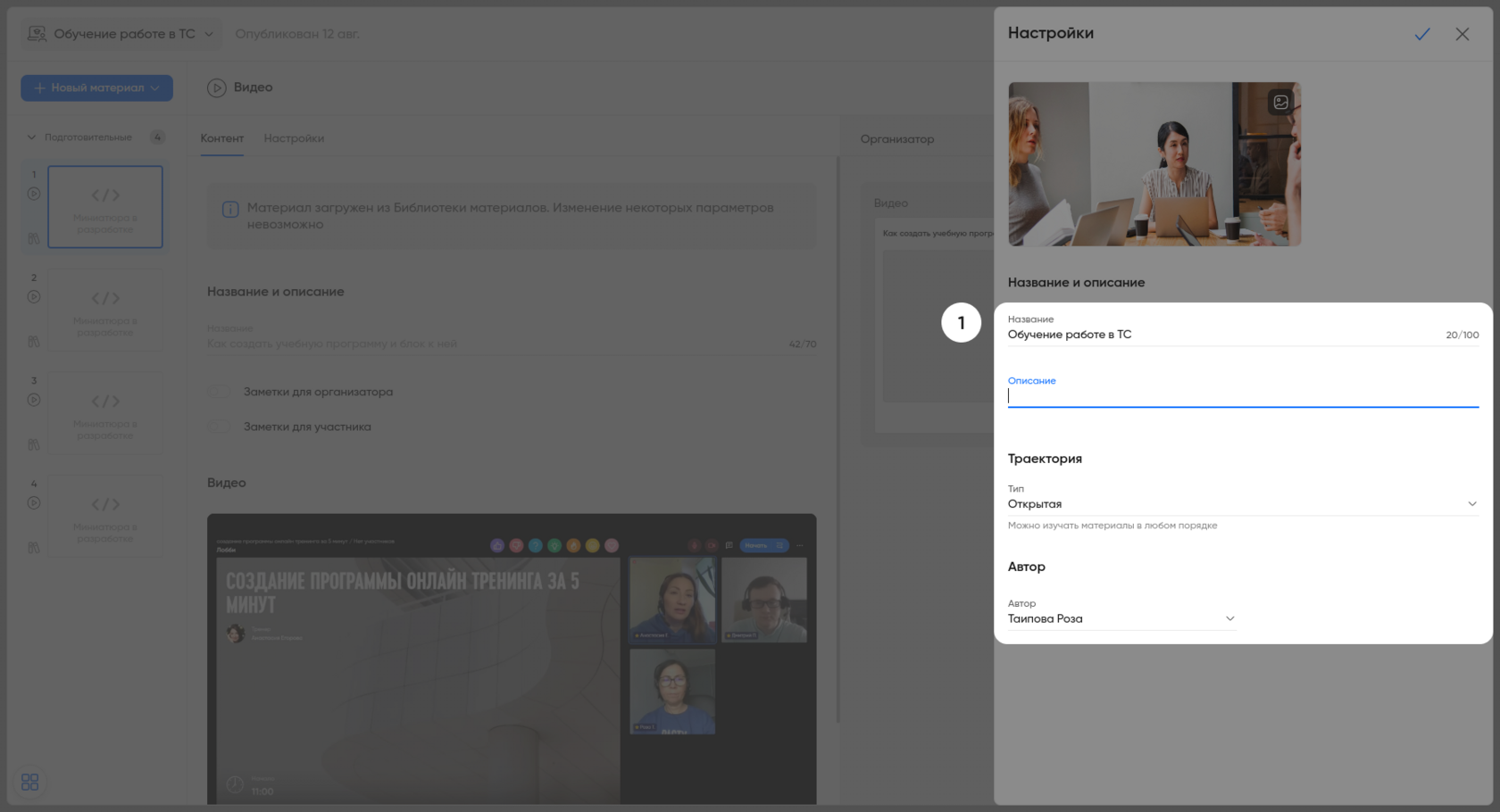Viewport: 1500px width, 812px height.
Task: Switch to the Настройки tab
Action: 294,138
